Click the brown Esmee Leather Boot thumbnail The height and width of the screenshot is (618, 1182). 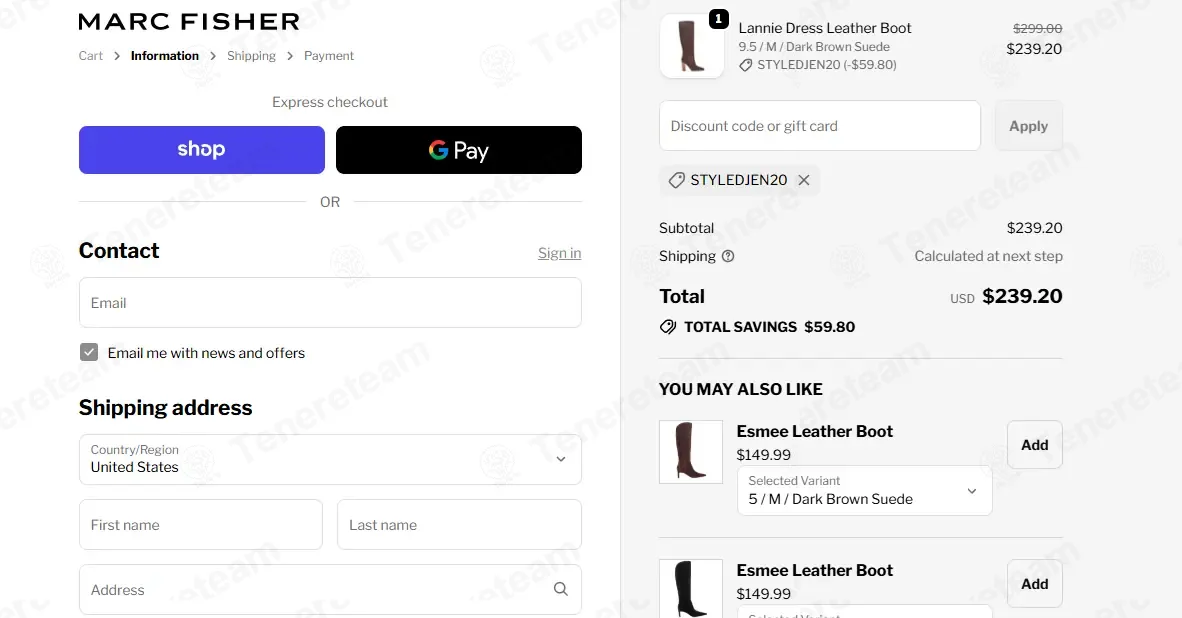[x=691, y=451]
